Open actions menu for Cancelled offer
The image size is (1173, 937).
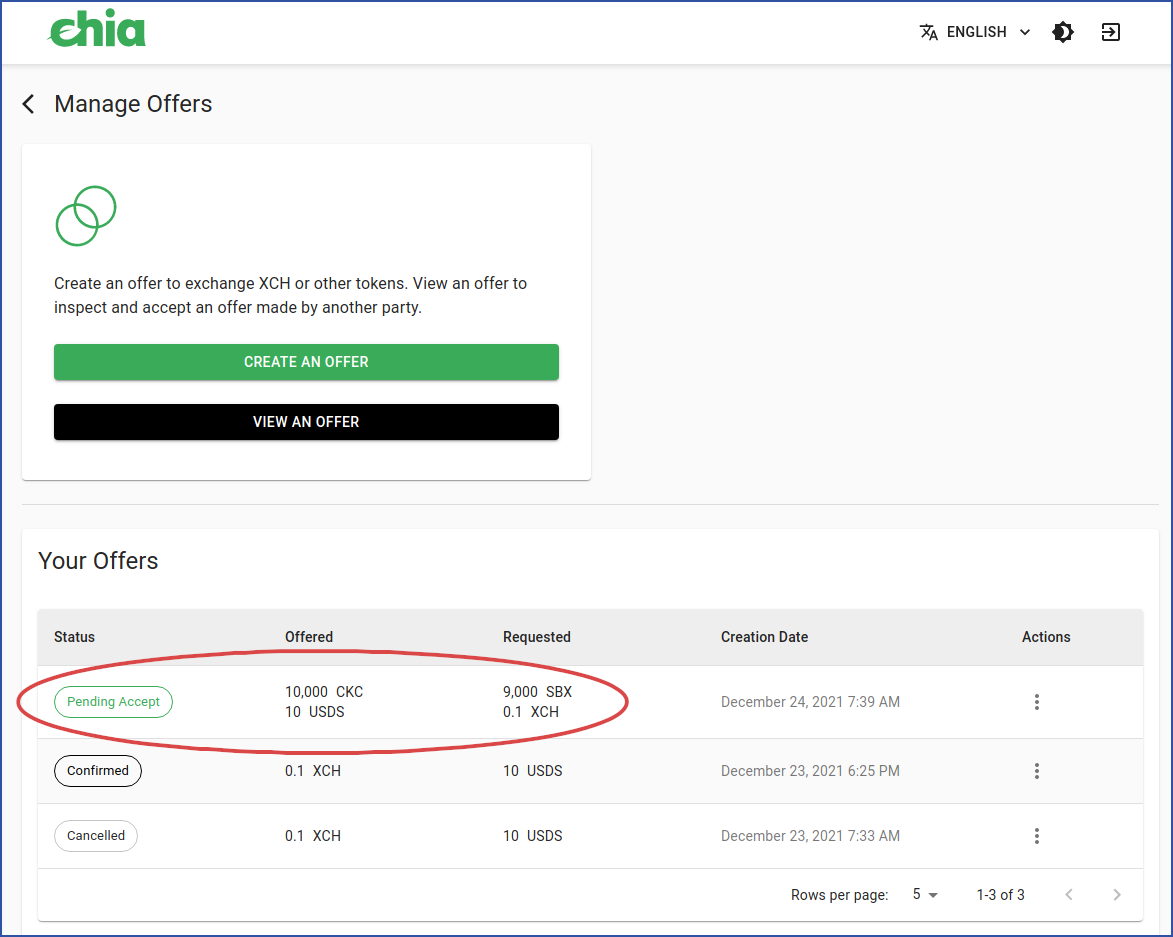coord(1036,836)
